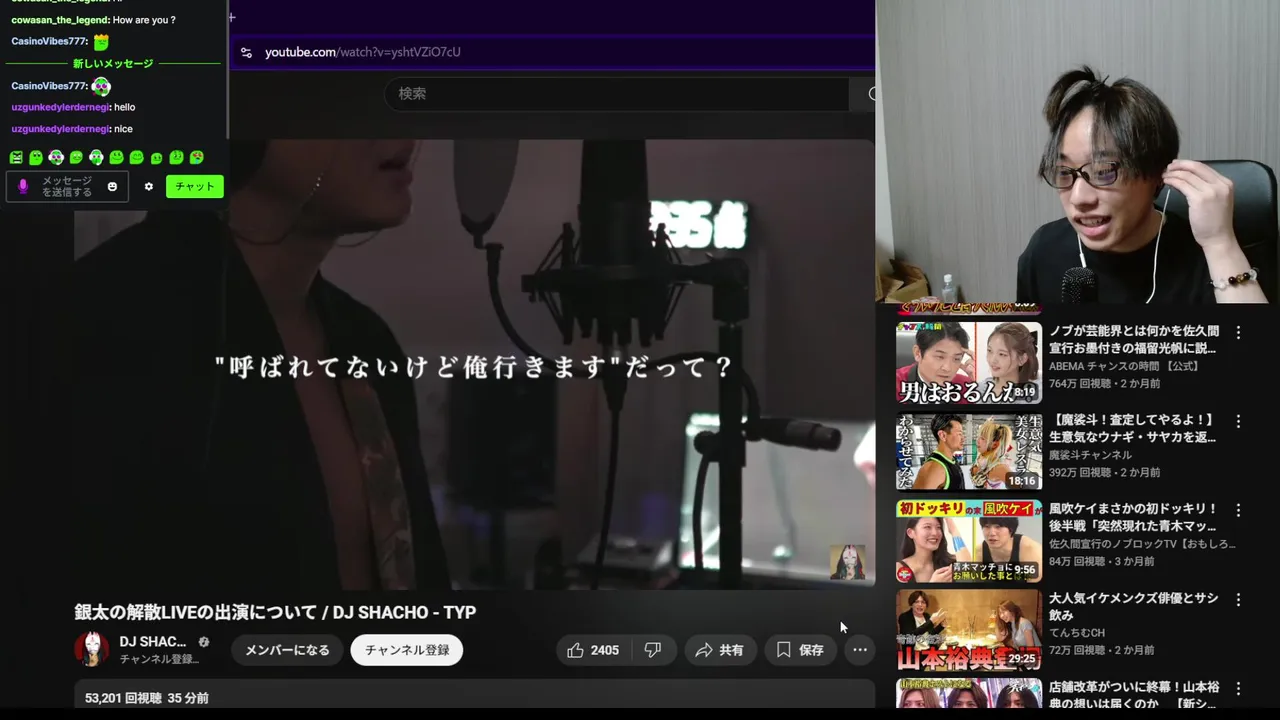This screenshot has width=1280, height=720.
Task: Open menu for ノブが芸能界 video
Action: [1238, 332]
